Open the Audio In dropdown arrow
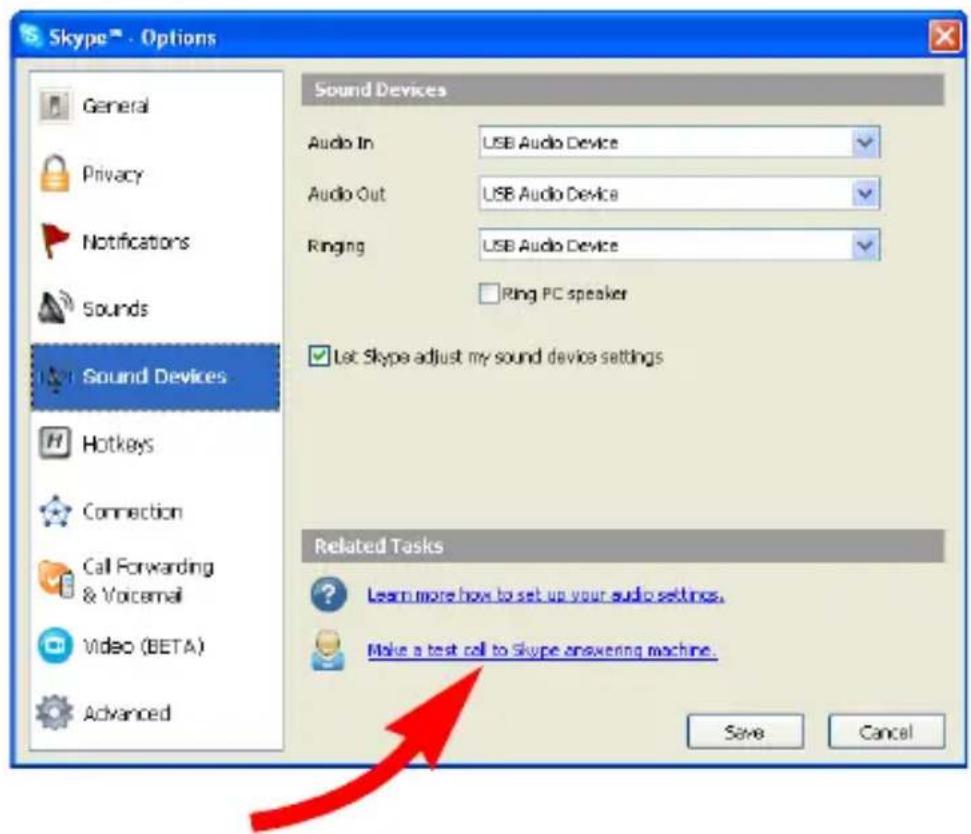 pos(865,143)
